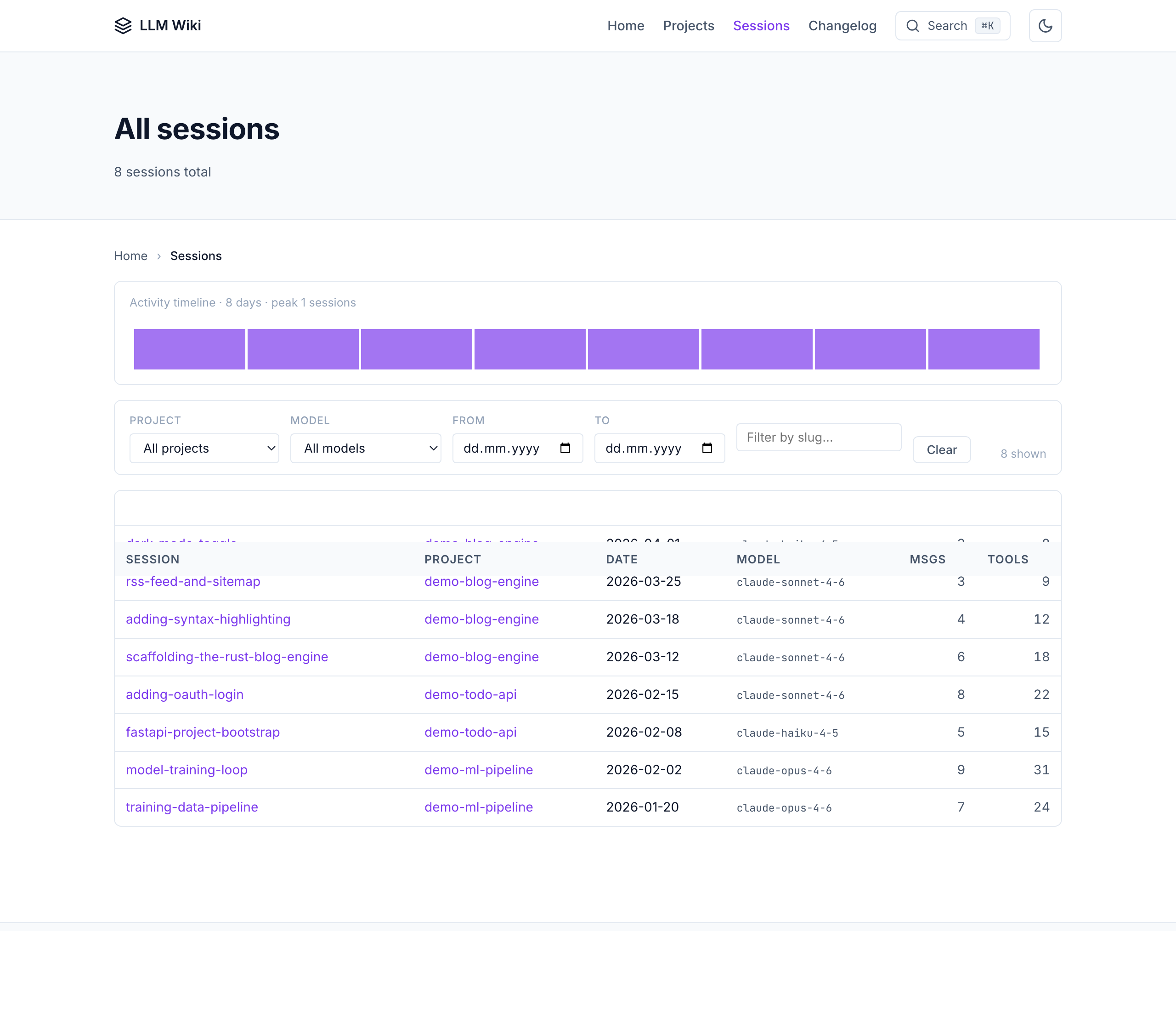This screenshot has width=1176, height=1011.
Task: Open the All models dropdown
Action: (x=365, y=448)
